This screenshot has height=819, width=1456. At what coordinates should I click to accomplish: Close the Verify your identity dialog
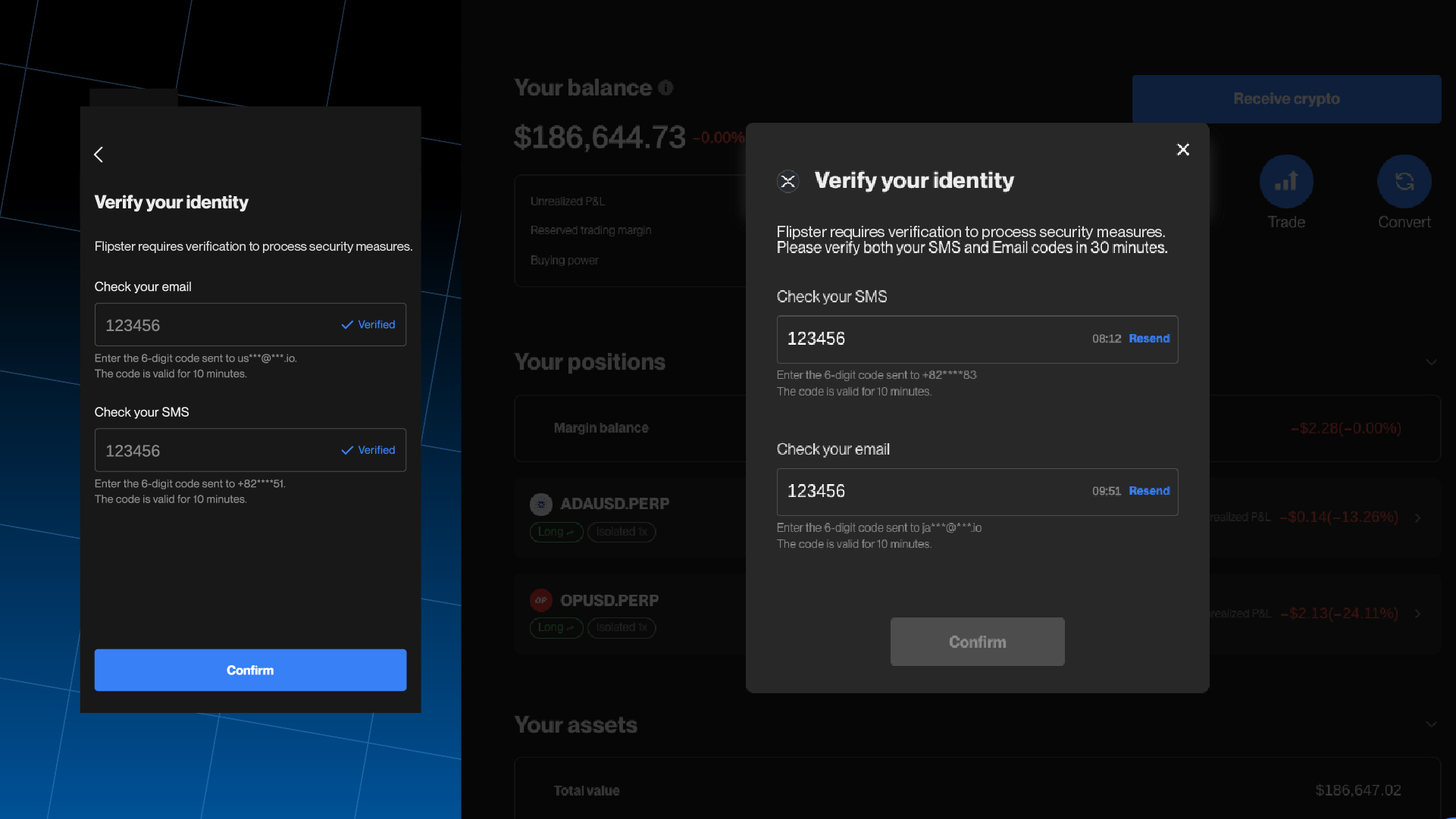coord(1182,149)
